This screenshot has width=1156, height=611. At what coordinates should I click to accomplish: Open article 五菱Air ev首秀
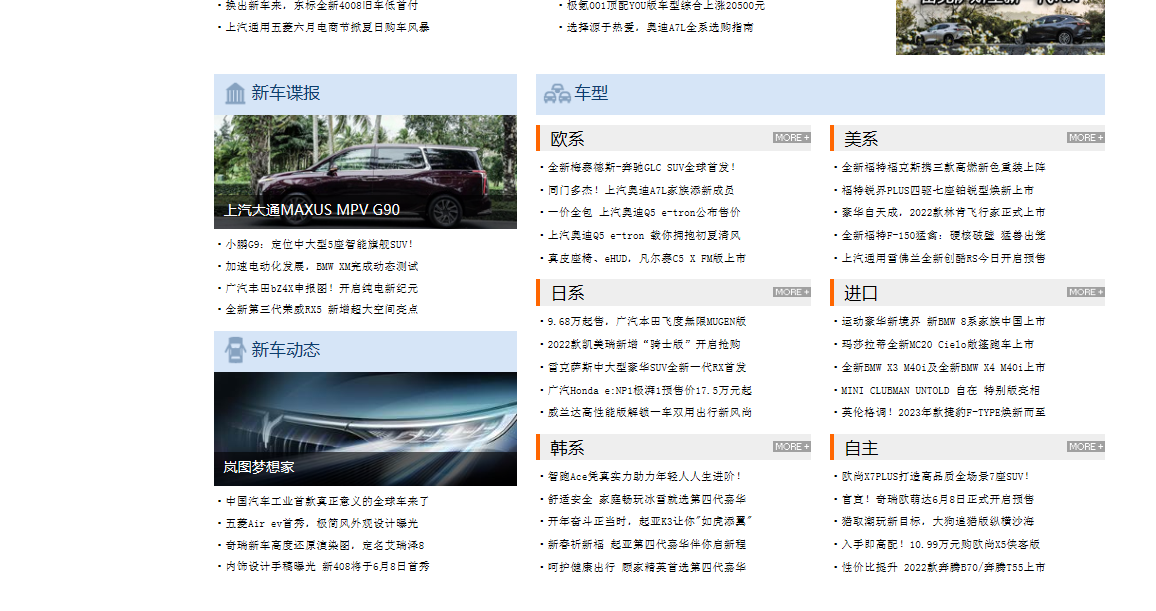pos(321,523)
